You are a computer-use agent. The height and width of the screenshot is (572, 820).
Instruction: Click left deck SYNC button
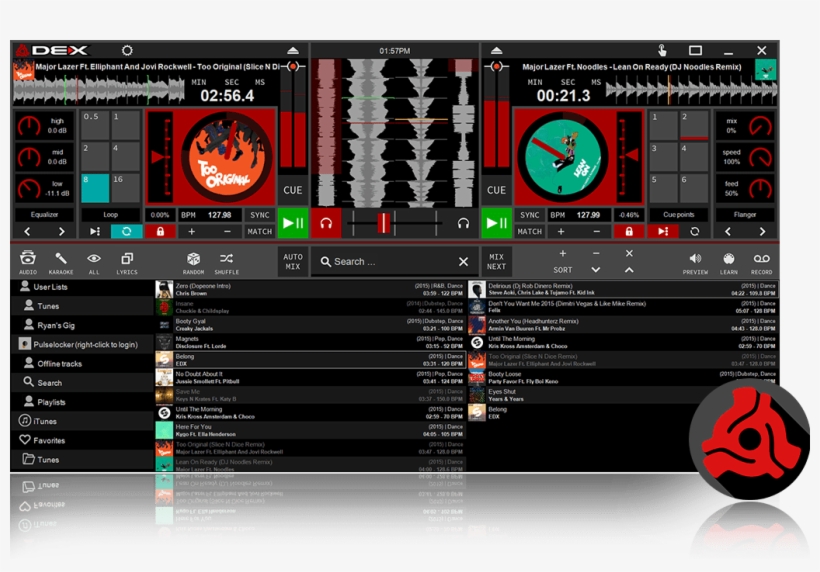pos(259,215)
